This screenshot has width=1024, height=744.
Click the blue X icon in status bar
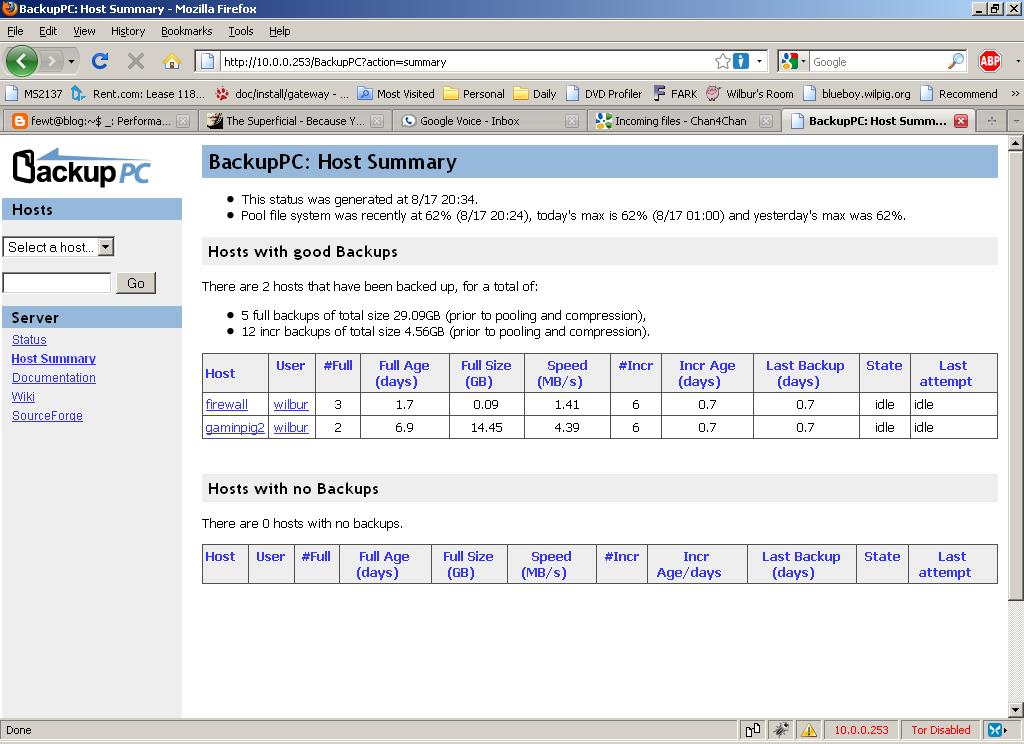(x=996, y=730)
